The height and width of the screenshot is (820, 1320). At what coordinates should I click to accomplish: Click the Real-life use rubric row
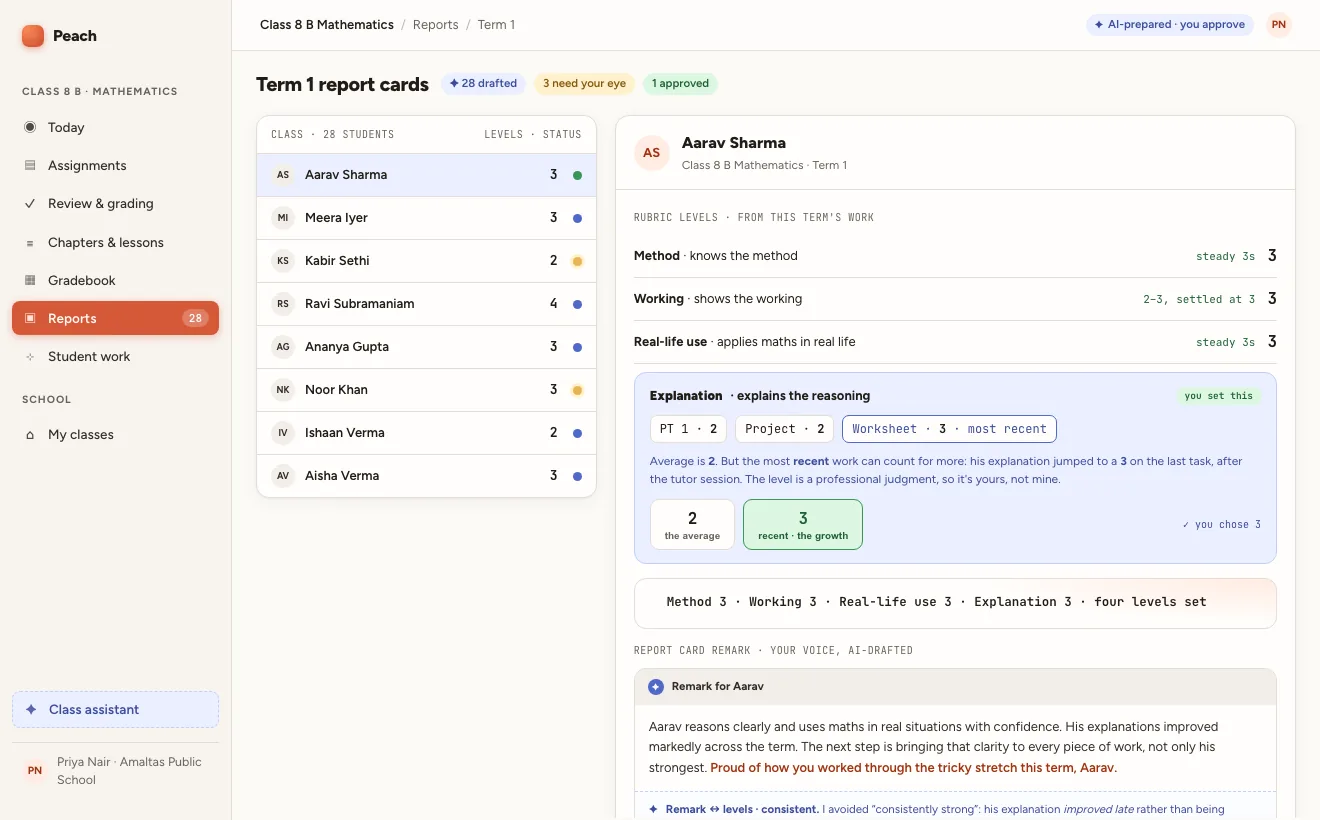[x=955, y=342]
